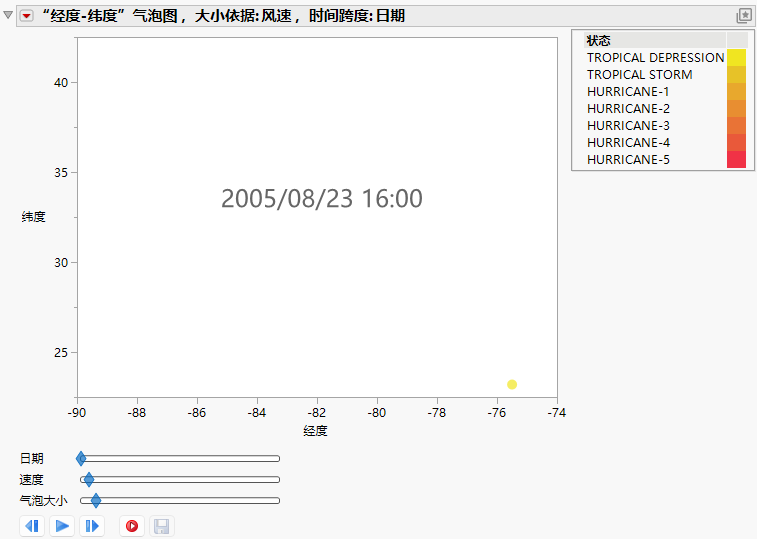
Task: Select the HURRICANE-3 color swatch
Action: tap(736, 126)
